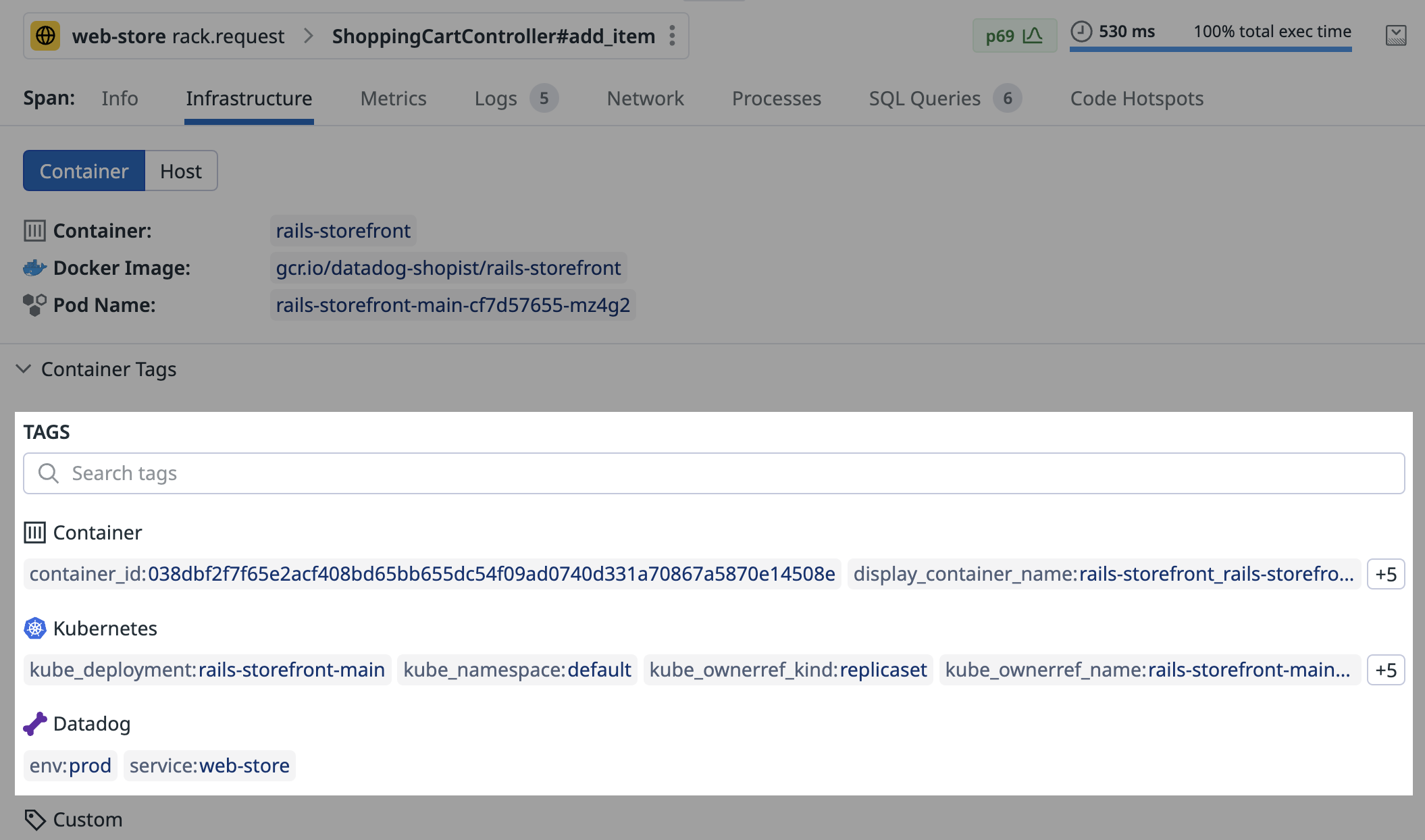Open the Processes tab

pyautogui.click(x=777, y=99)
